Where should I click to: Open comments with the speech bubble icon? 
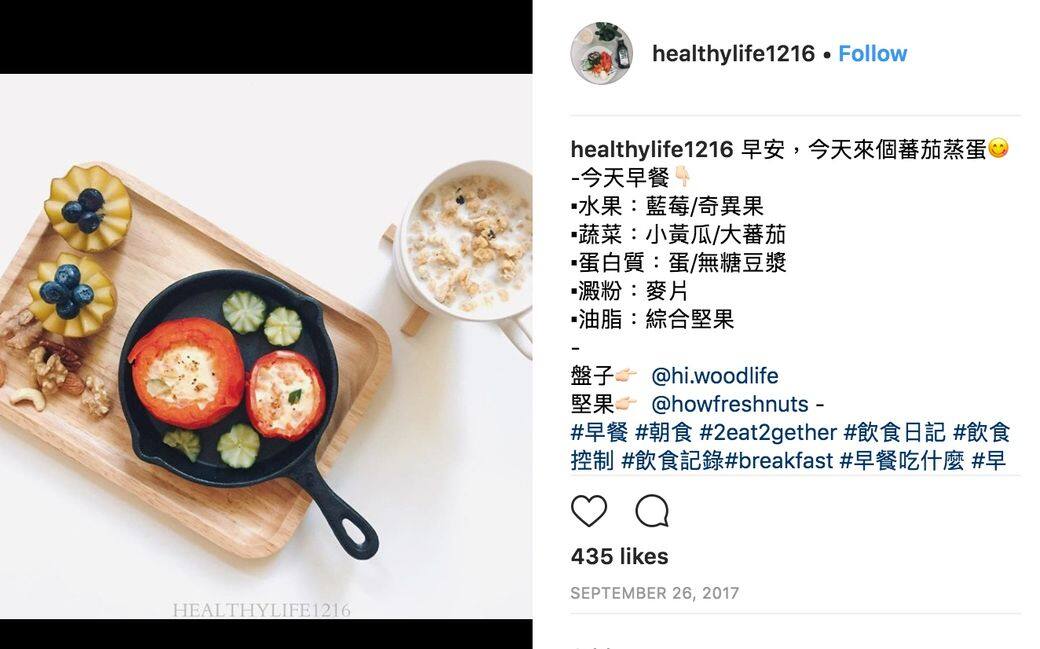(x=652, y=511)
